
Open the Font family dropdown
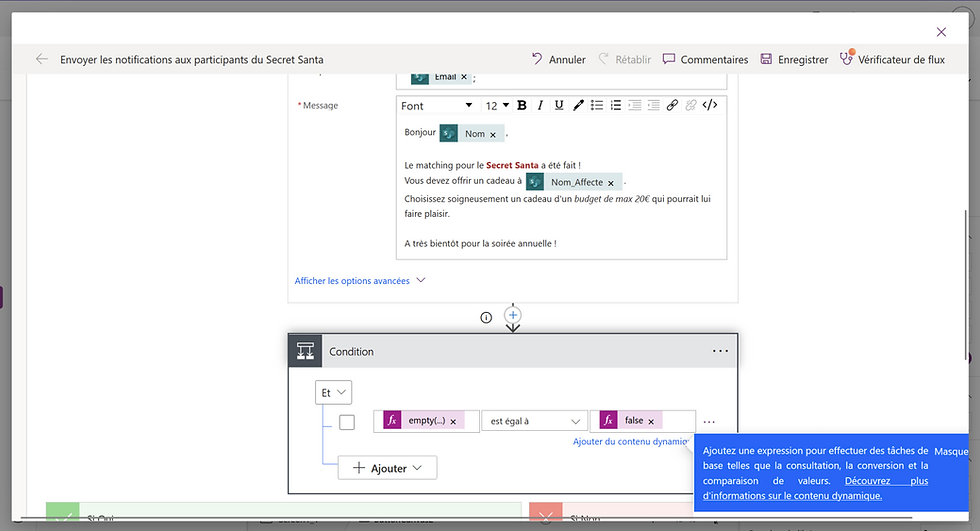pos(436,106)
